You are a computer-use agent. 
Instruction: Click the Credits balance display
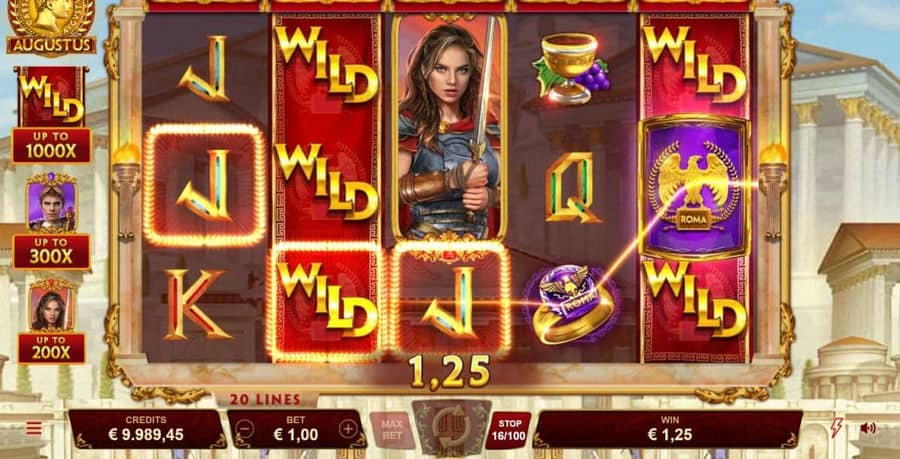pos(146,429)
